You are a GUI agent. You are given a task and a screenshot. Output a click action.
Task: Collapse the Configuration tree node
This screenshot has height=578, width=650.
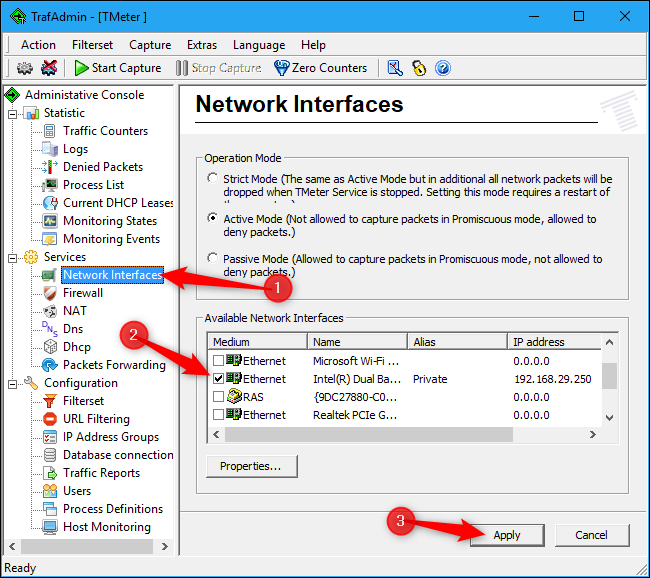[x=13, y=383]
